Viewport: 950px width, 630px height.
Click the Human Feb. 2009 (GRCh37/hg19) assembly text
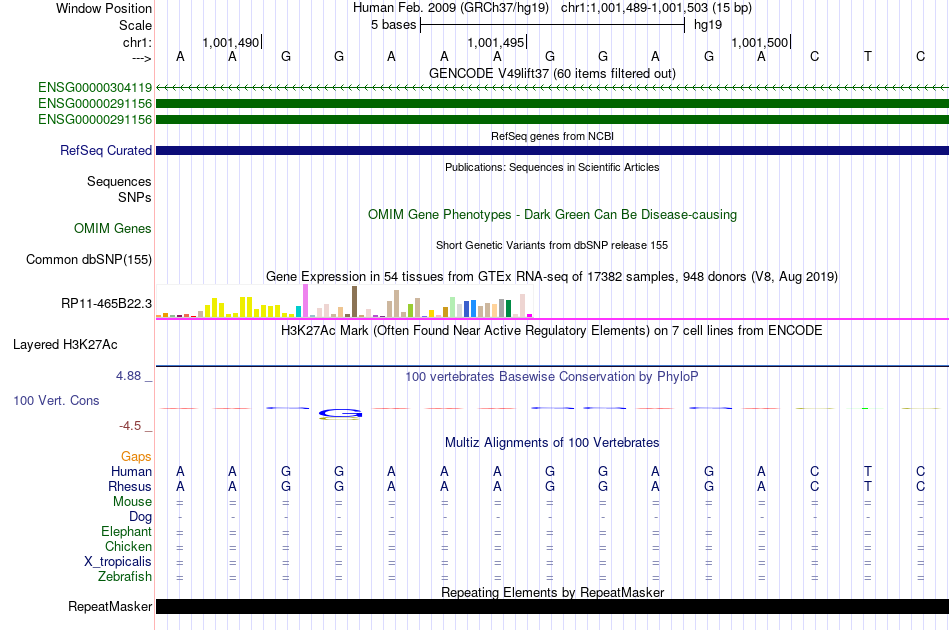[451, 8]
